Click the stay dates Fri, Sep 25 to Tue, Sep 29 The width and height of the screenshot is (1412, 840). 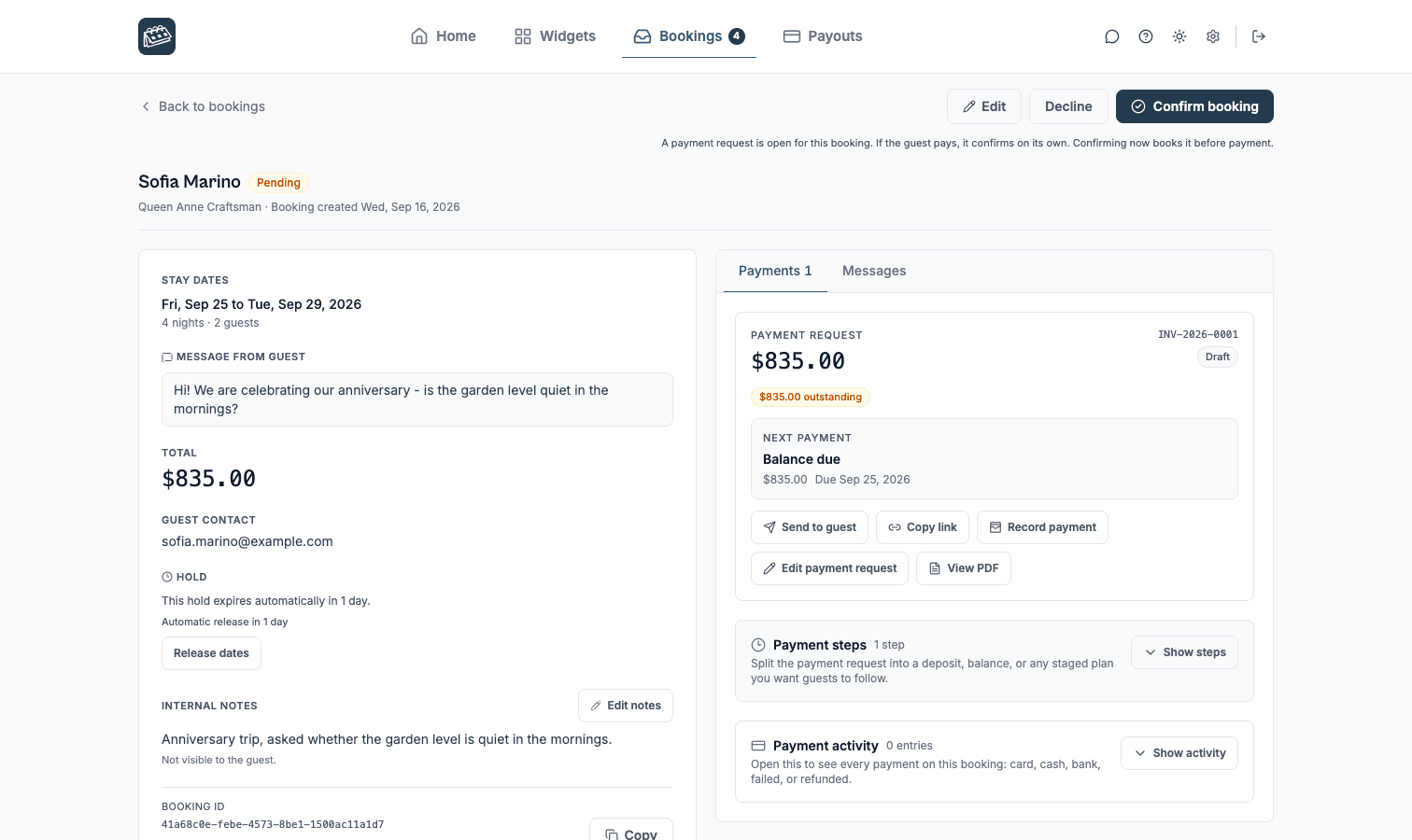click(x=261, y=304)
